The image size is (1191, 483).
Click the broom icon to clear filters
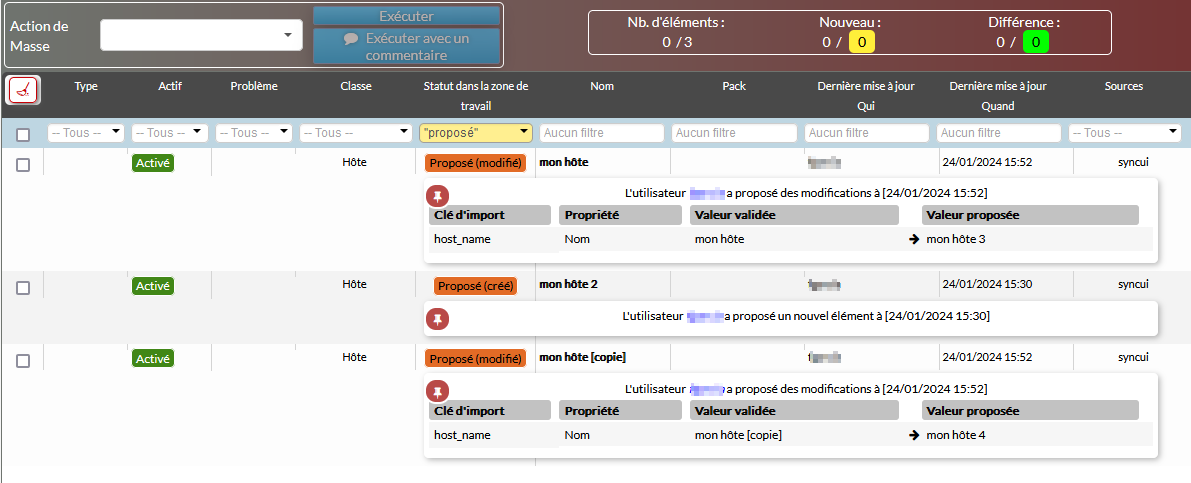tap(23, 90)
